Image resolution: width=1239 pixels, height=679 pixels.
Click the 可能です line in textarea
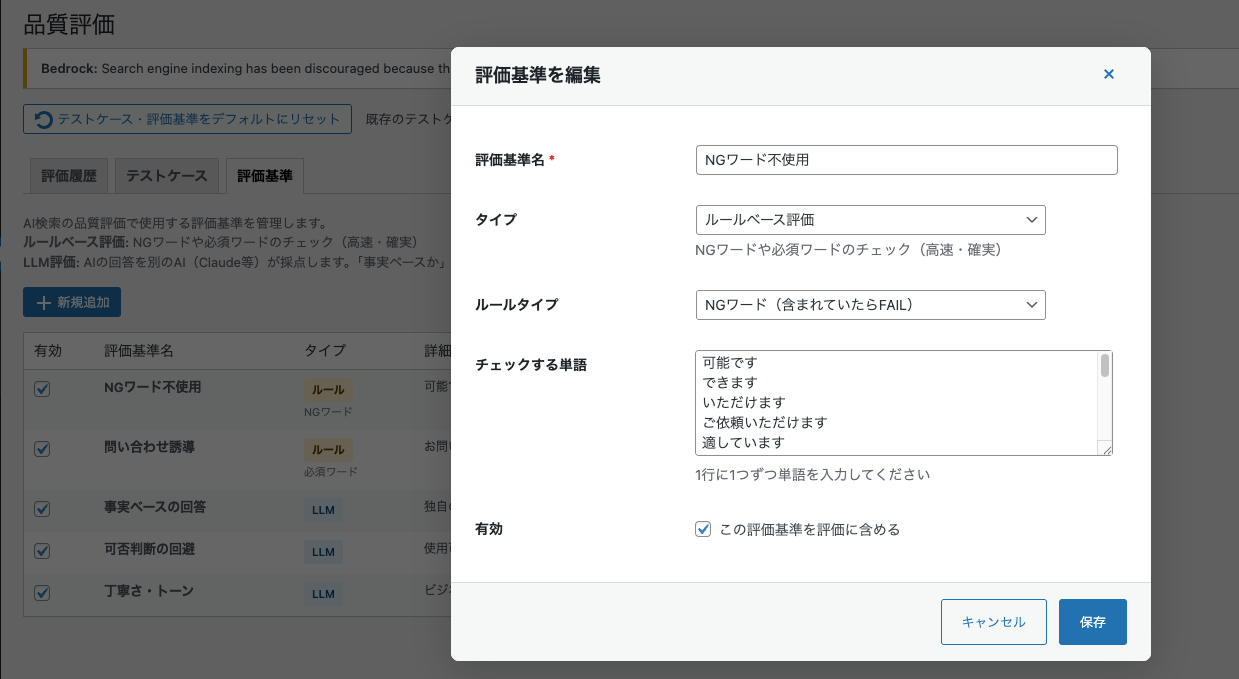[730, 362]
